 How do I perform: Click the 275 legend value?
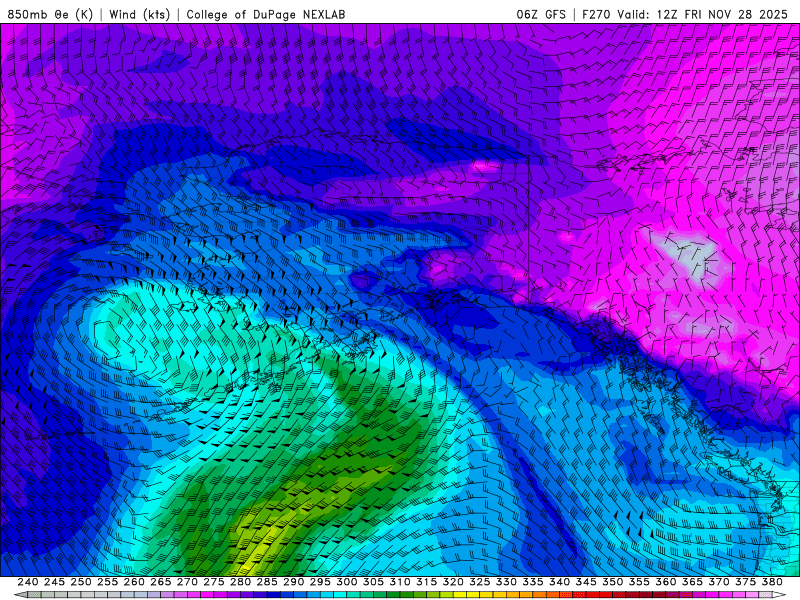coord(213,582)
